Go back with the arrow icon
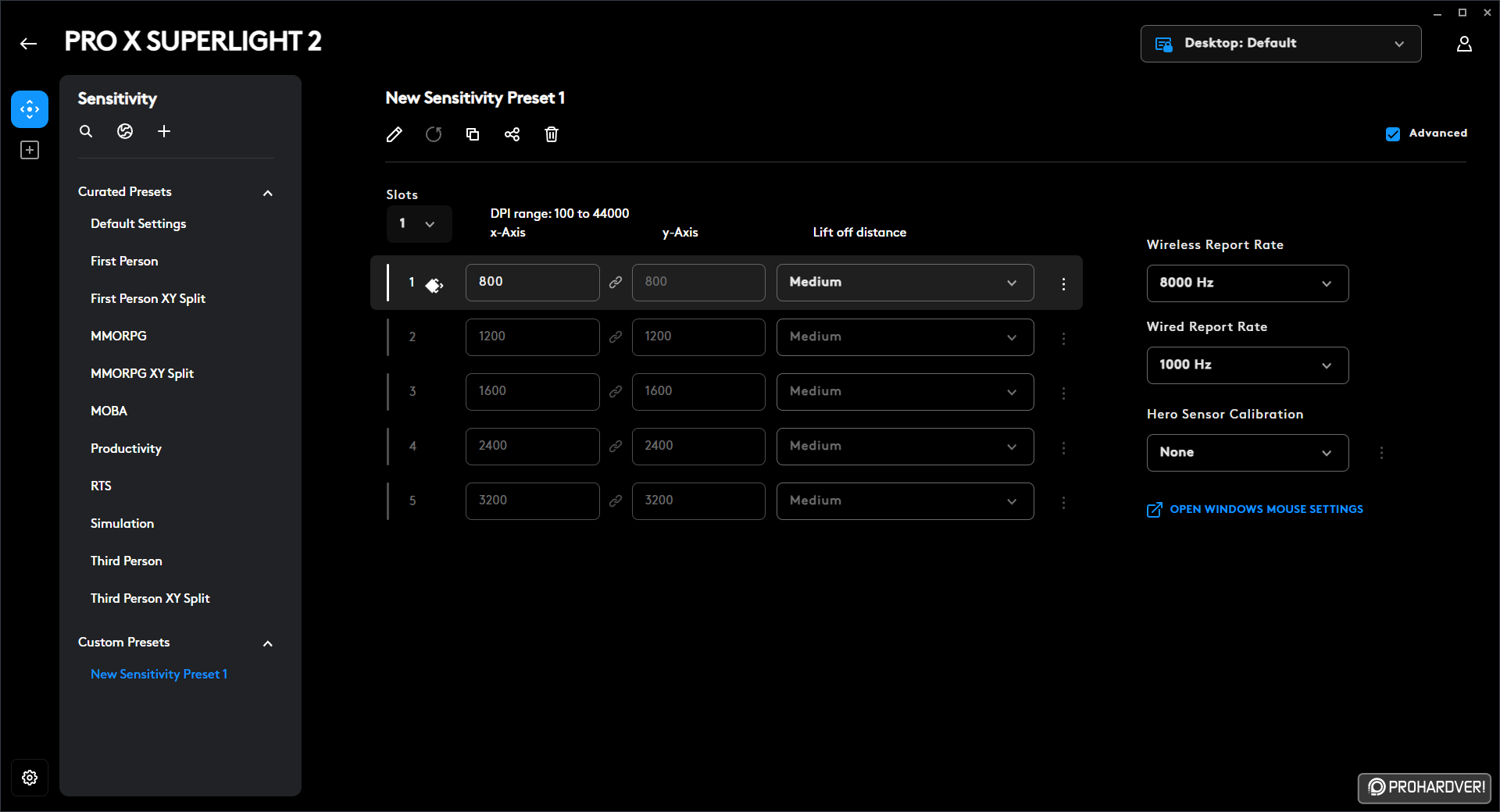The height and width of the screenshot is (812, 1500). click(x=29, y=44)
